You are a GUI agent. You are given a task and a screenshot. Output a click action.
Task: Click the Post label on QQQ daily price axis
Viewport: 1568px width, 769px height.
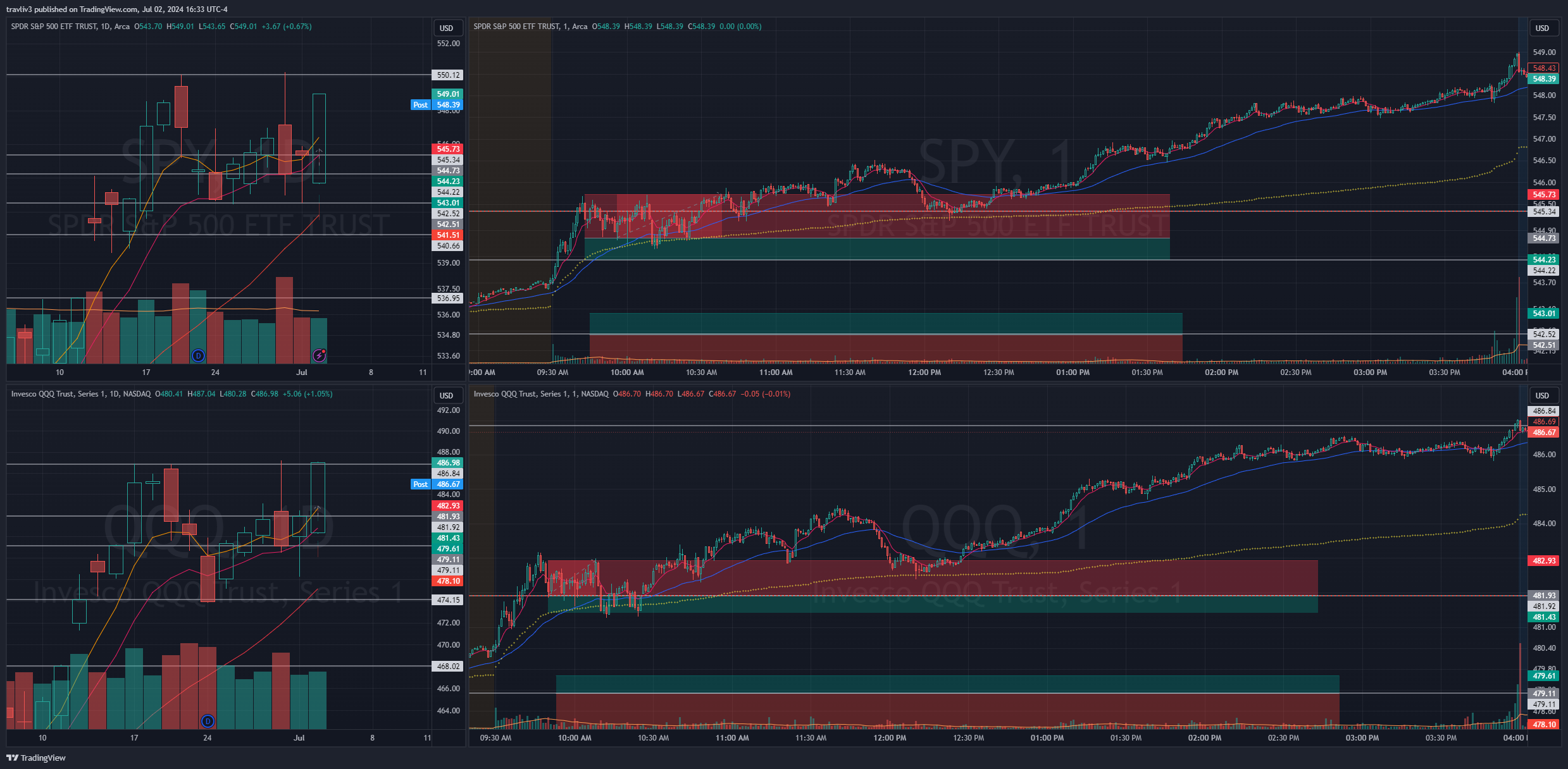coord(421,484)
